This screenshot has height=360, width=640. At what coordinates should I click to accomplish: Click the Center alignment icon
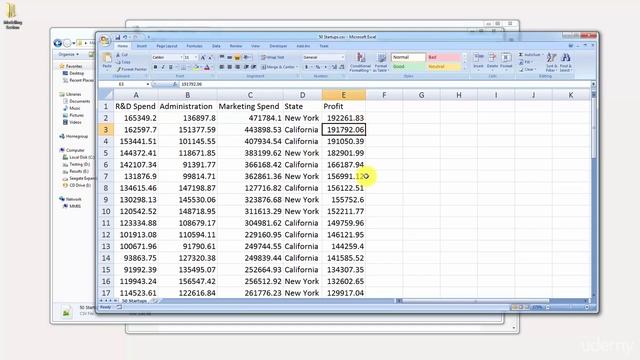[x=229, y=67]
